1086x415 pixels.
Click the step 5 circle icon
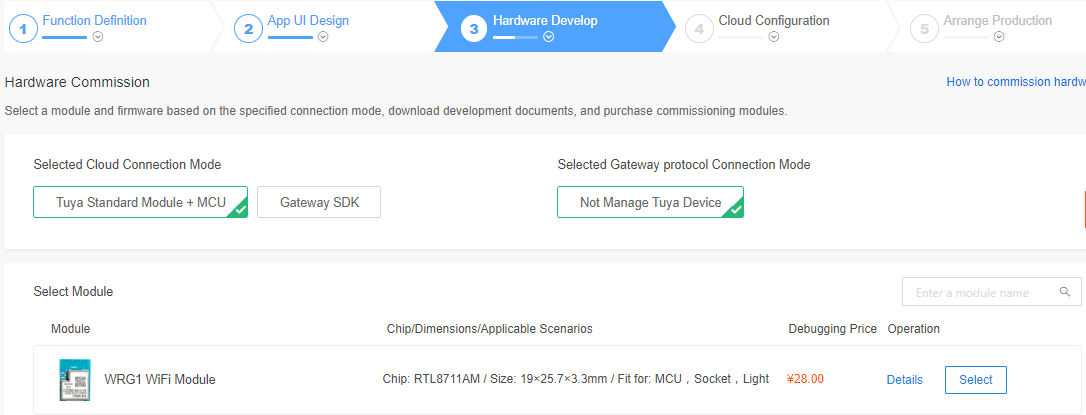click(924, 29)
